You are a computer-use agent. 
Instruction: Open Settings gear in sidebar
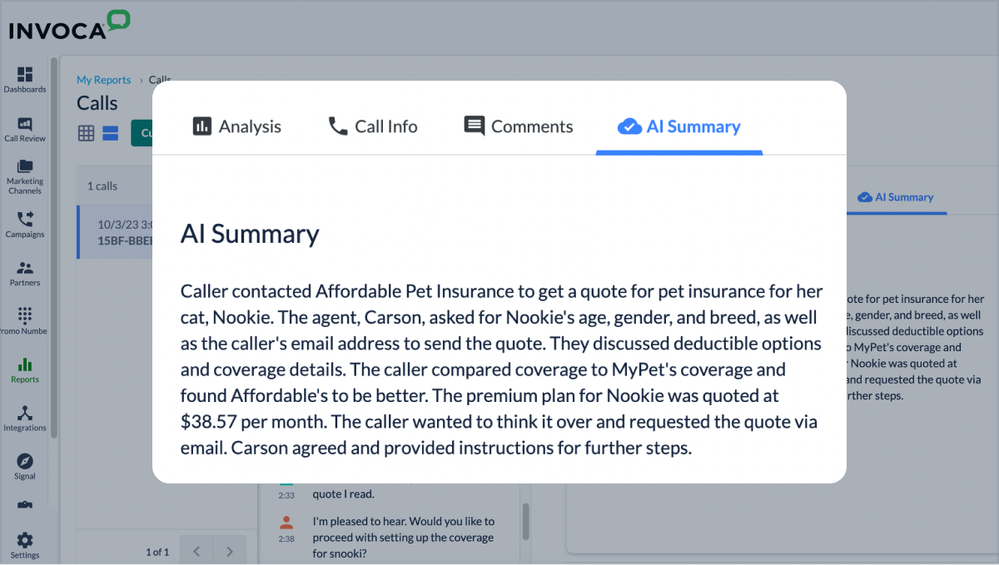point(25,545)
